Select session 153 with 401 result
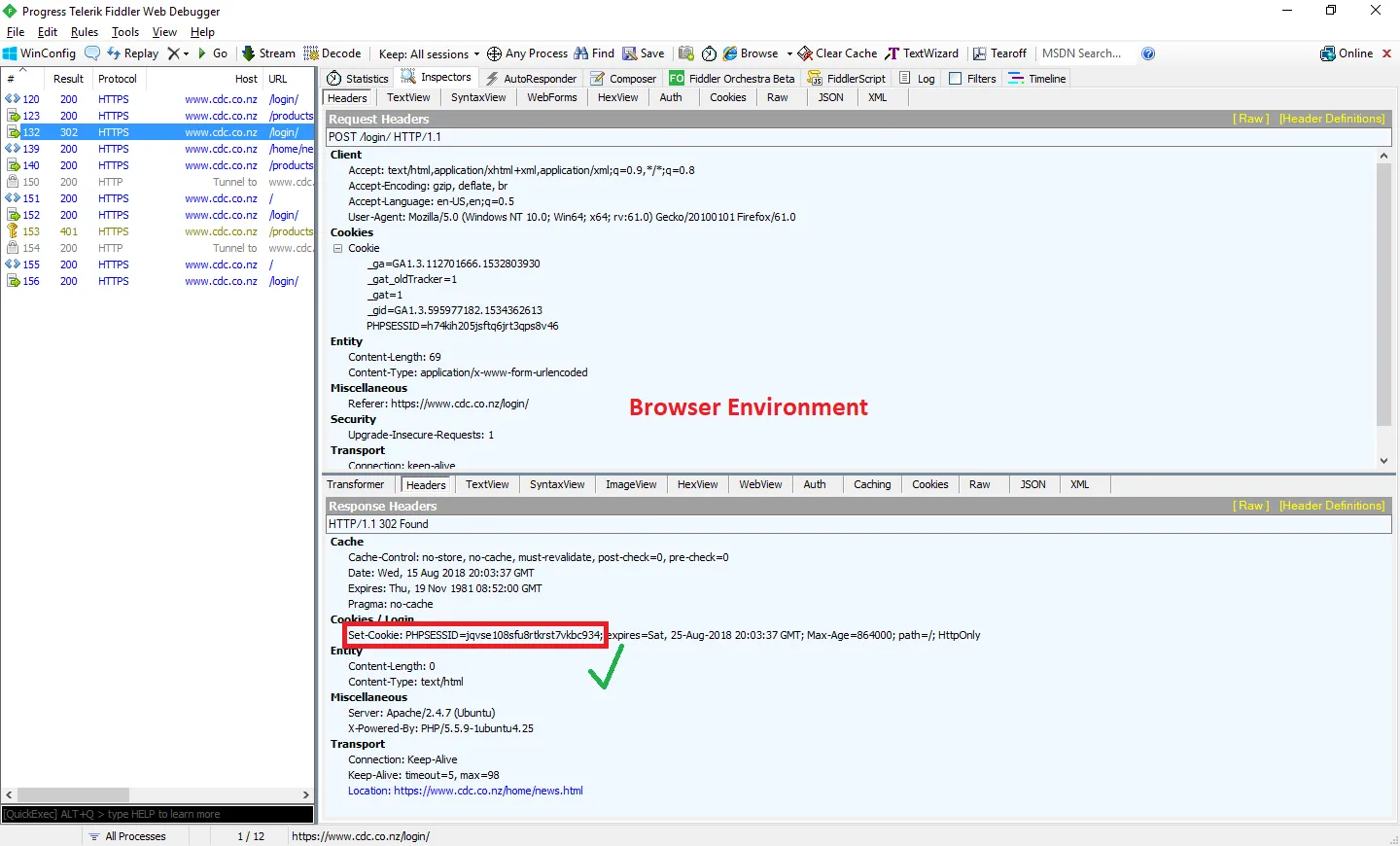Viewport: 1400px width, 846px height. [158, 231]
